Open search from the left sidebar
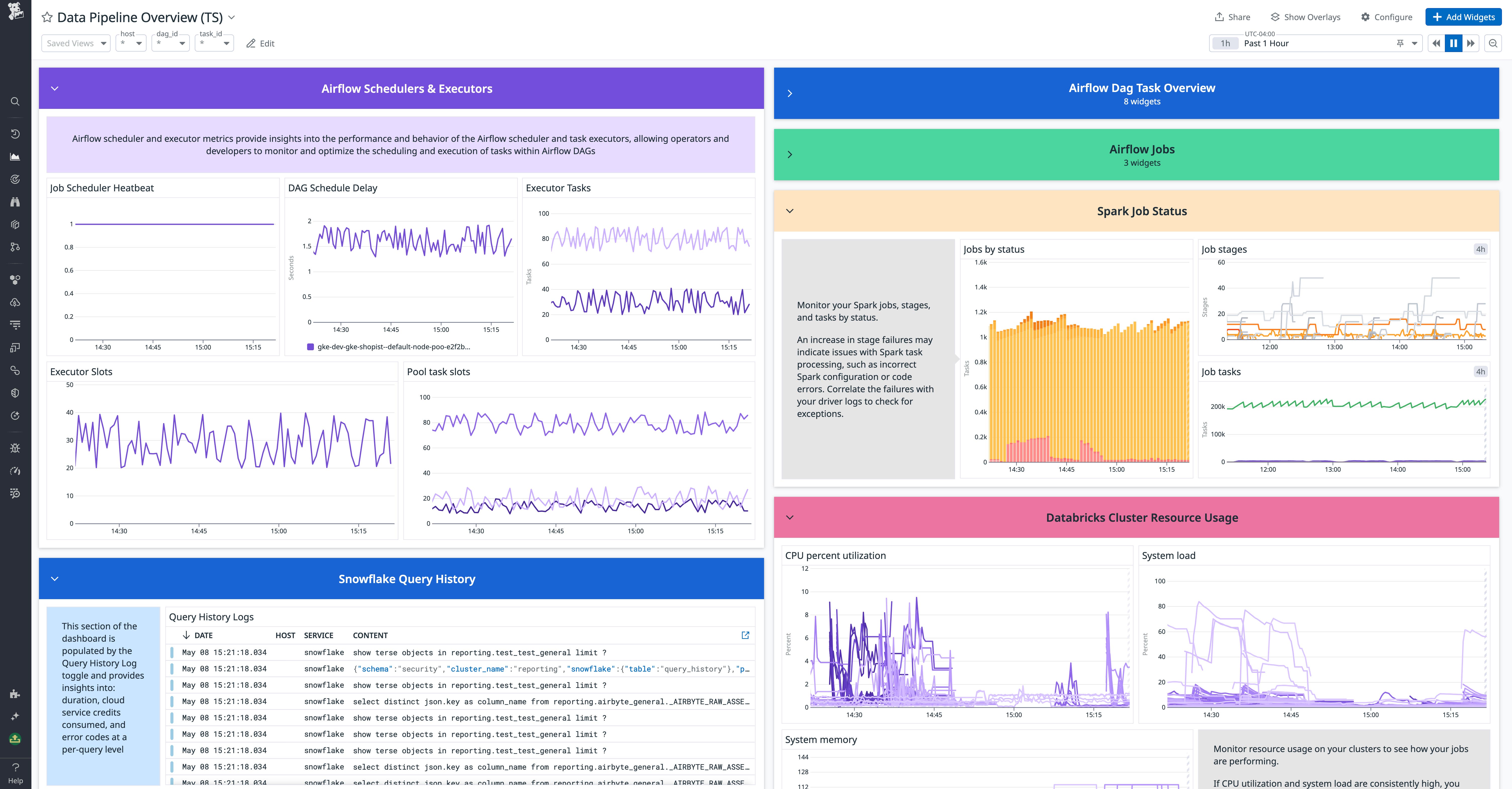1512x789 pixels. (x=15, y=101)
